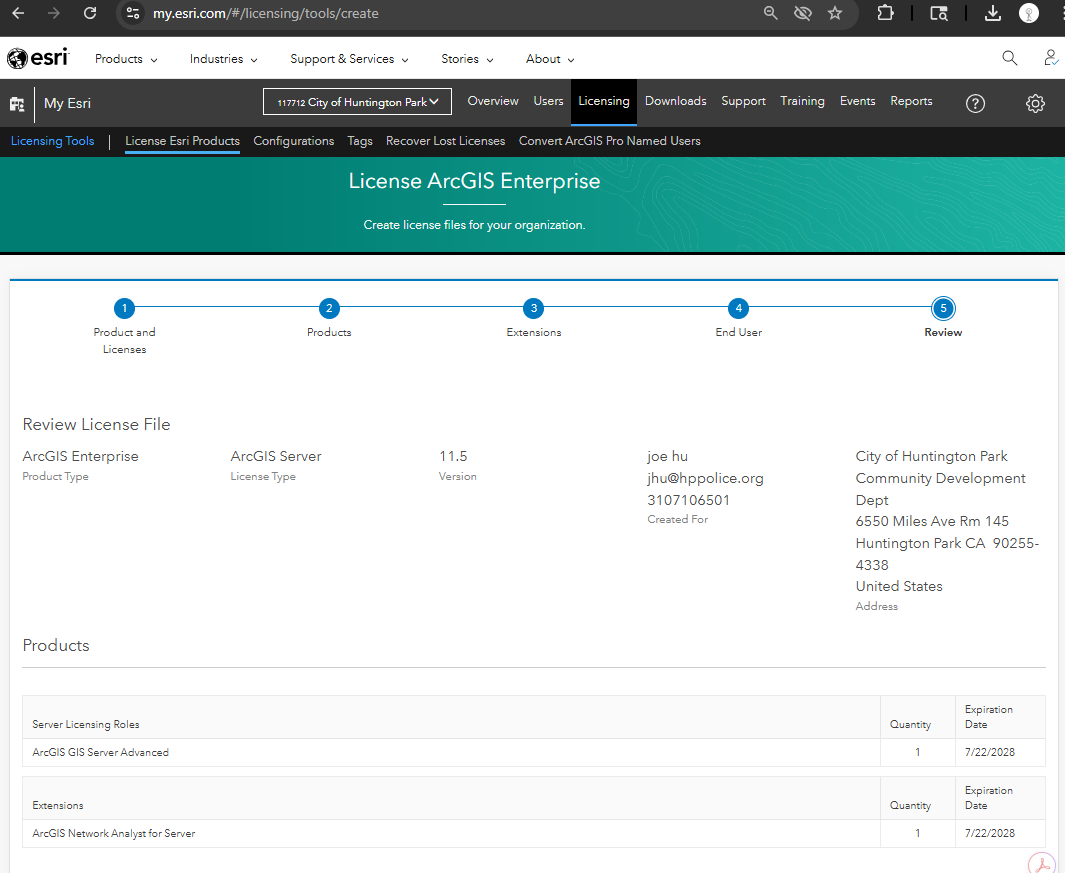Open the City of Huntington Park organization selector

(x=357, y=102)
